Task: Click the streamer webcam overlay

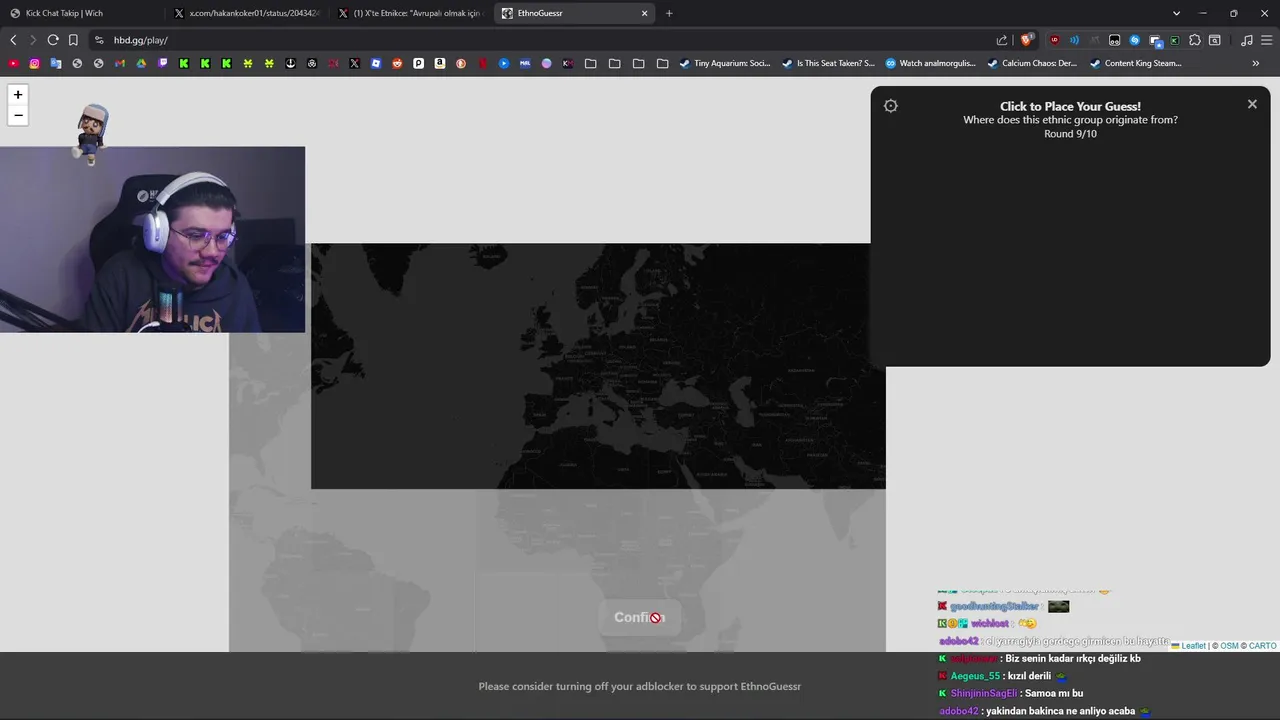Action: tap(152, 239)
